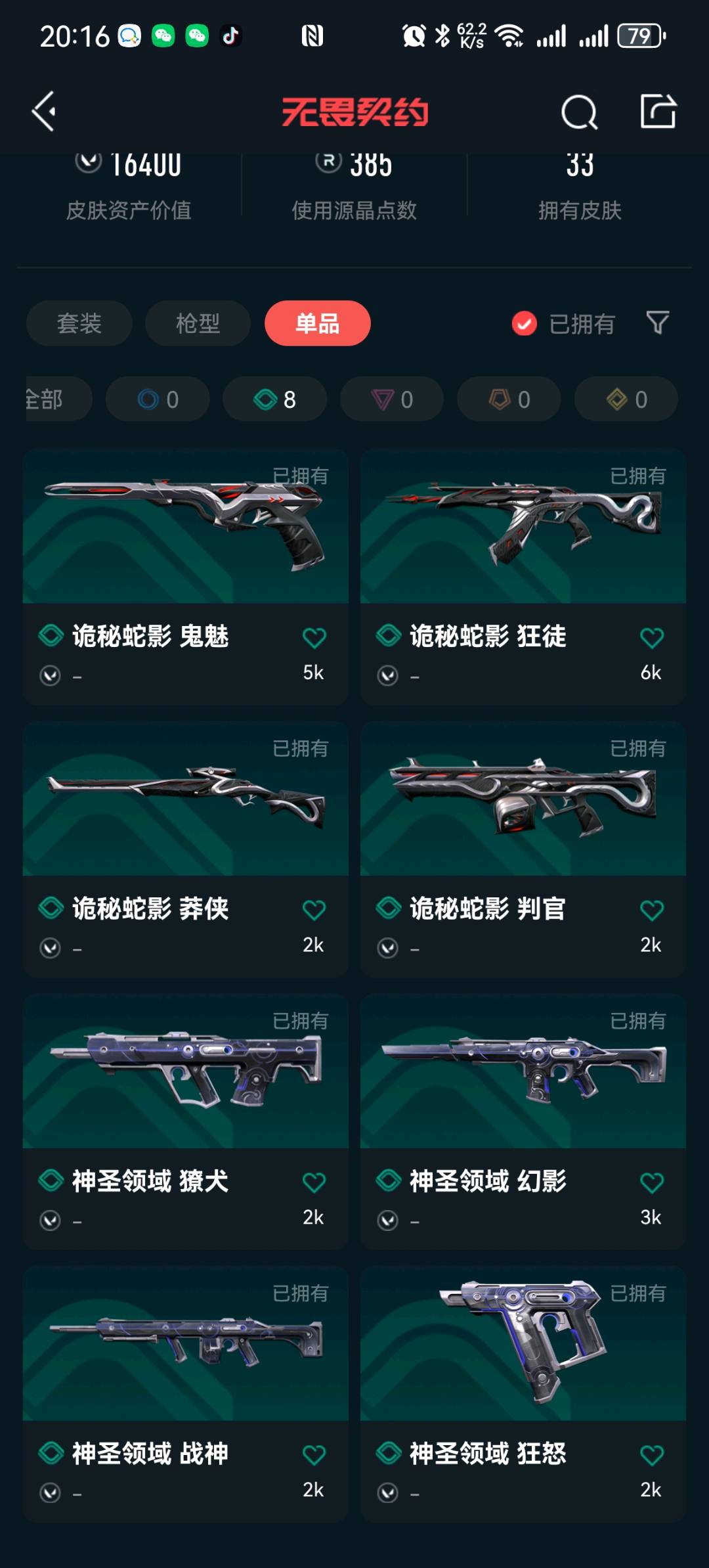This screenshot has height=1568, width=709.
Task: Tap heart on 神圣领域 幻影 card
Action: [651, 1182]
